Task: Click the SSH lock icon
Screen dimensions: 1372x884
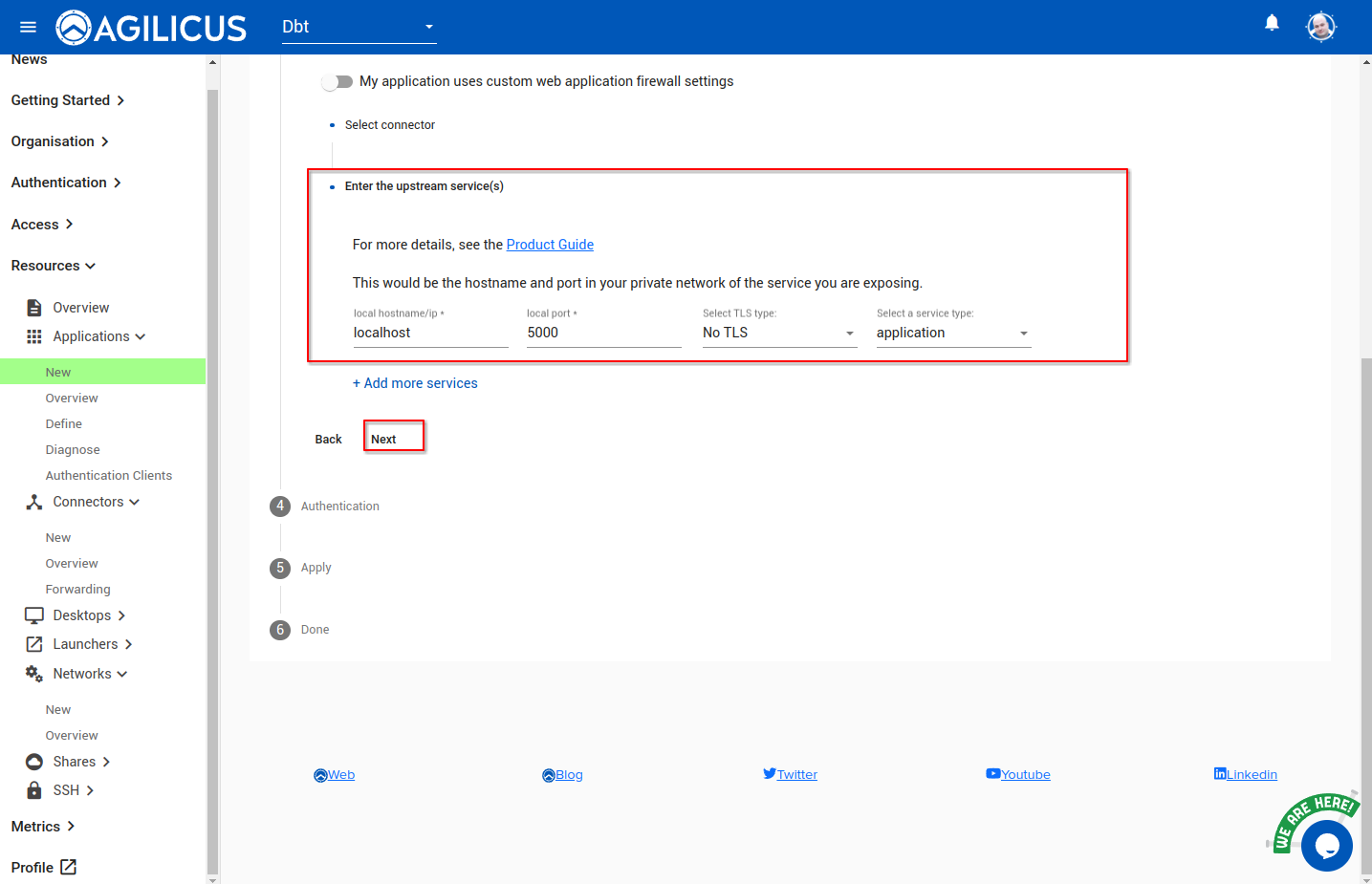Action: (34, 790)
